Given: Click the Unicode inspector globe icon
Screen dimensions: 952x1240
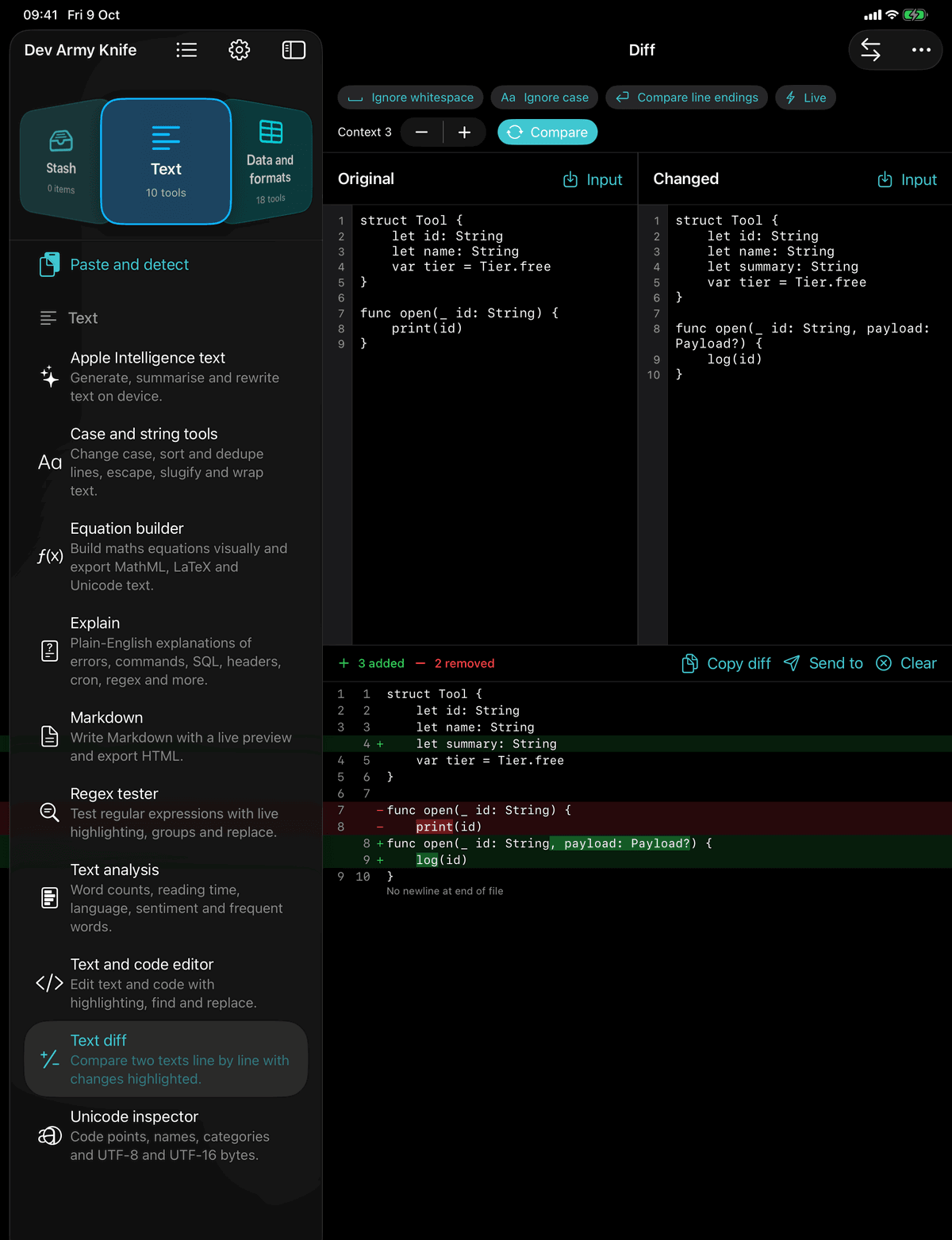Looking at the screenshot, I should [49, 1136].
